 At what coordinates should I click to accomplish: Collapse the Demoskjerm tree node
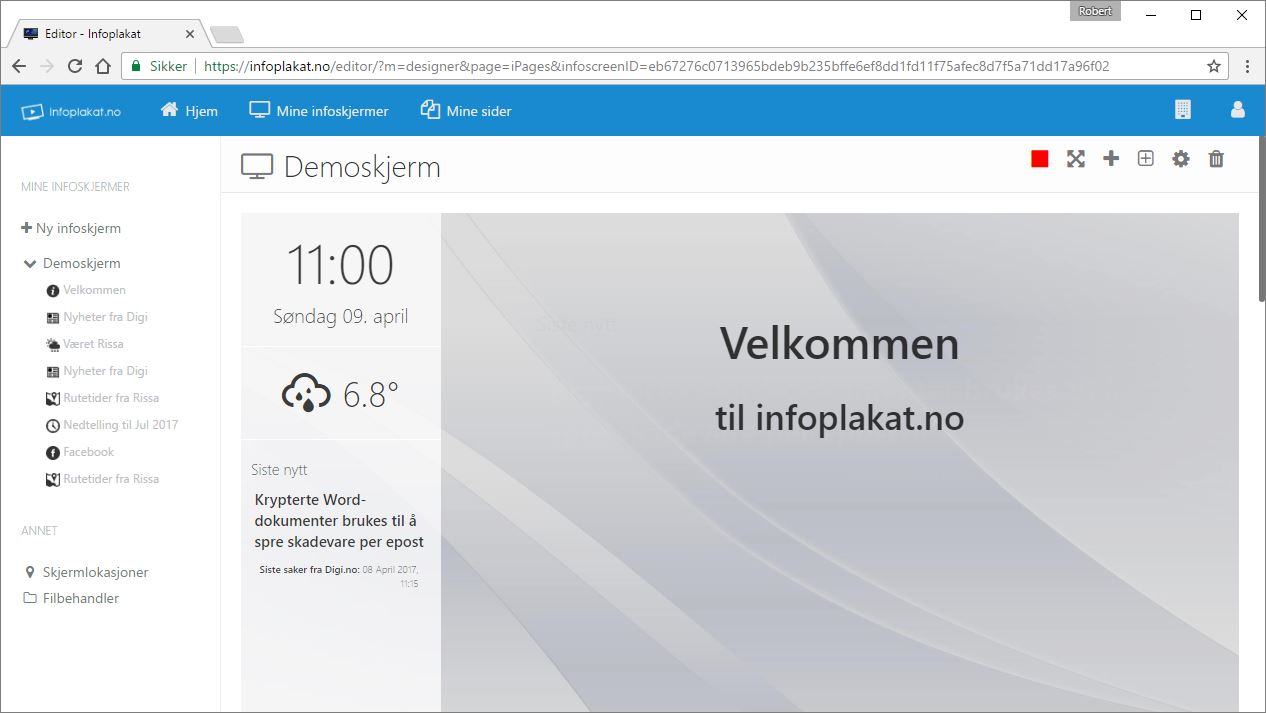click(x=30, y=264)
